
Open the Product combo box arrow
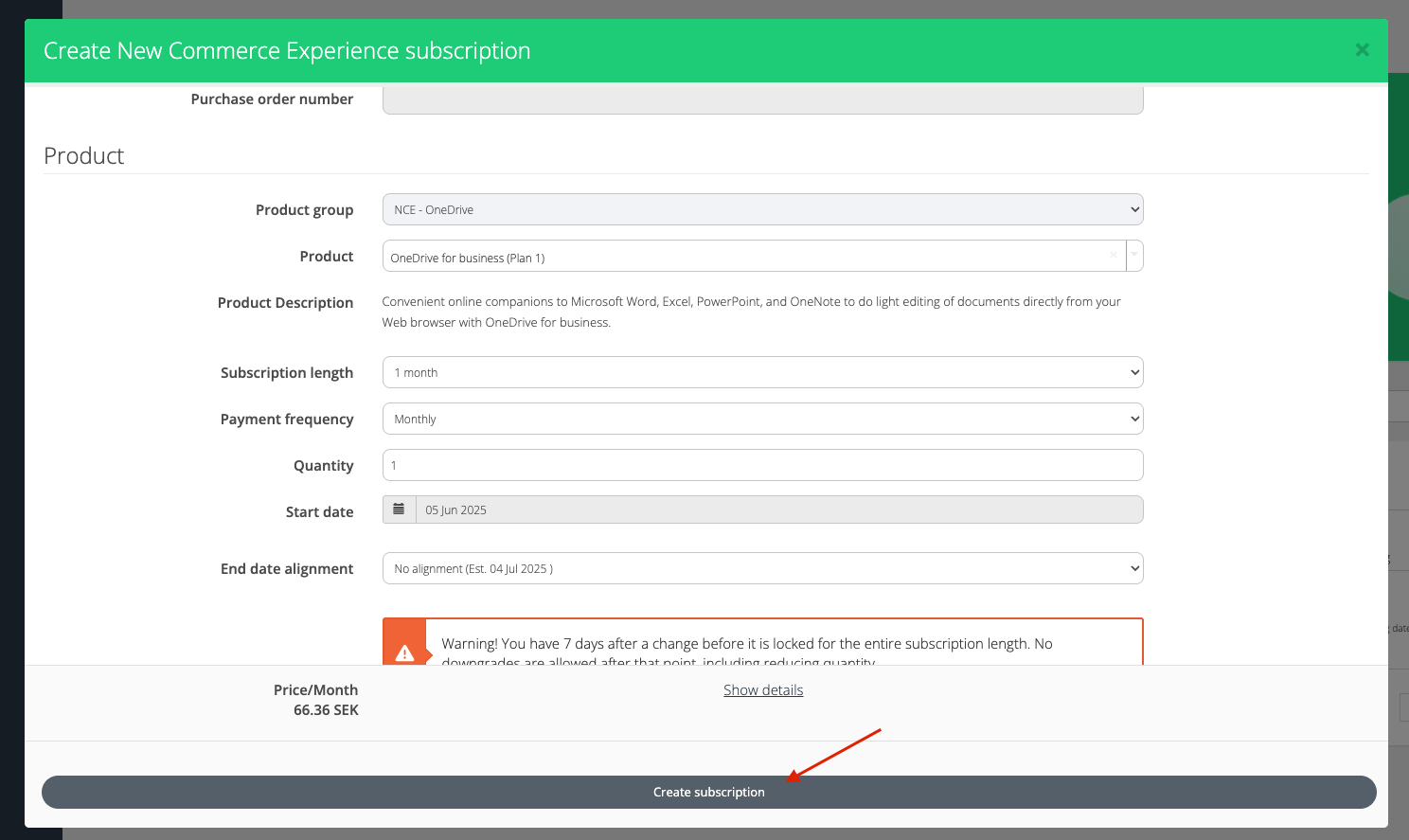pyautogui.click(x=1133, y=256)
